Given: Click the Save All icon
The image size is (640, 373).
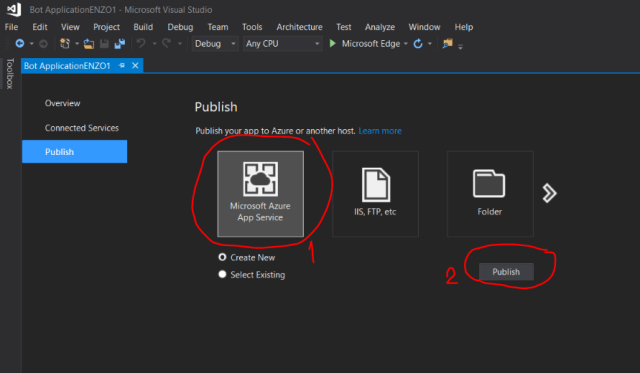Looking at the screenshot, I should click(x=120, y=44).
